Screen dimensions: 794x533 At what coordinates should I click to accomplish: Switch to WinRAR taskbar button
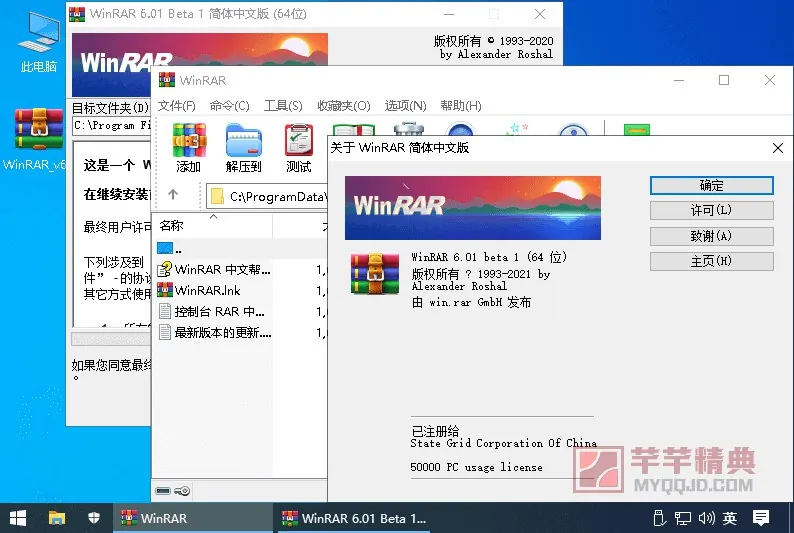tap(192, 518)
